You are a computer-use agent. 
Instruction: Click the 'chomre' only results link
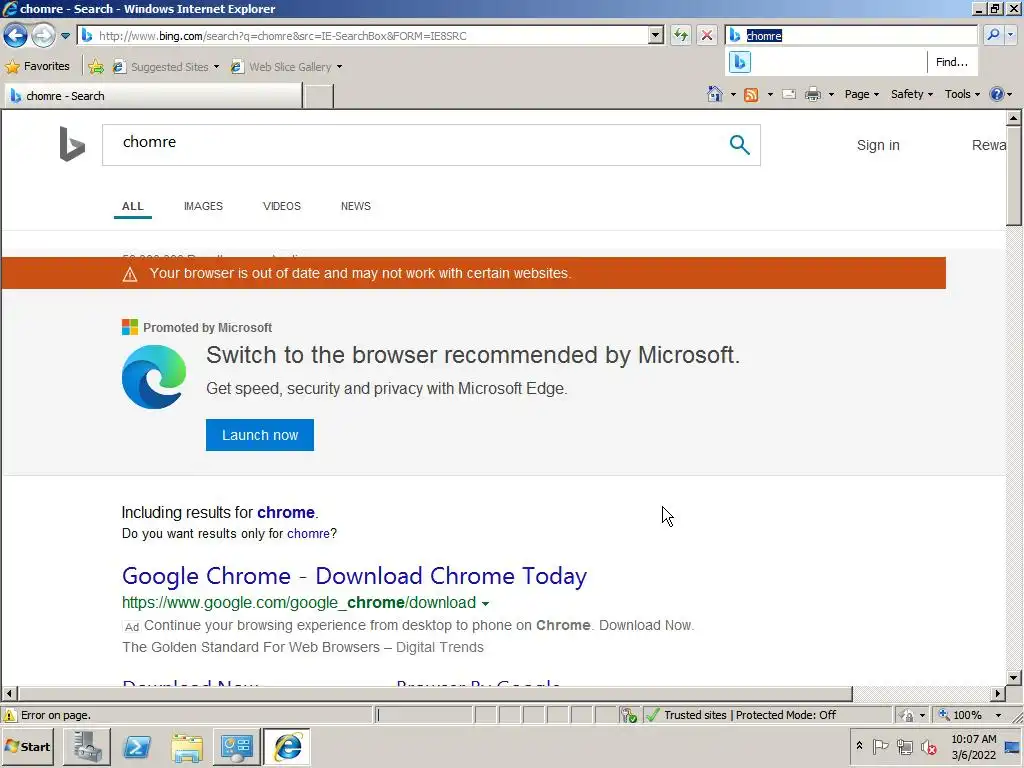click(308, 534)
